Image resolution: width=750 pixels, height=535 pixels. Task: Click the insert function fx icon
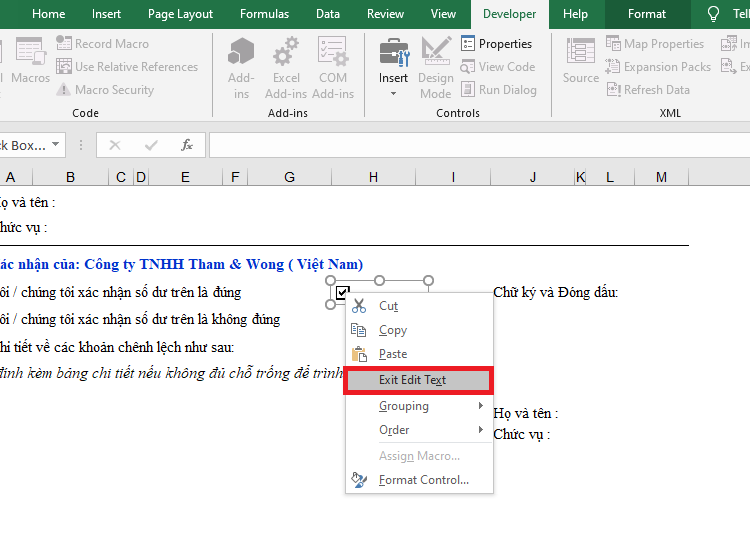[x=187, y=146]
